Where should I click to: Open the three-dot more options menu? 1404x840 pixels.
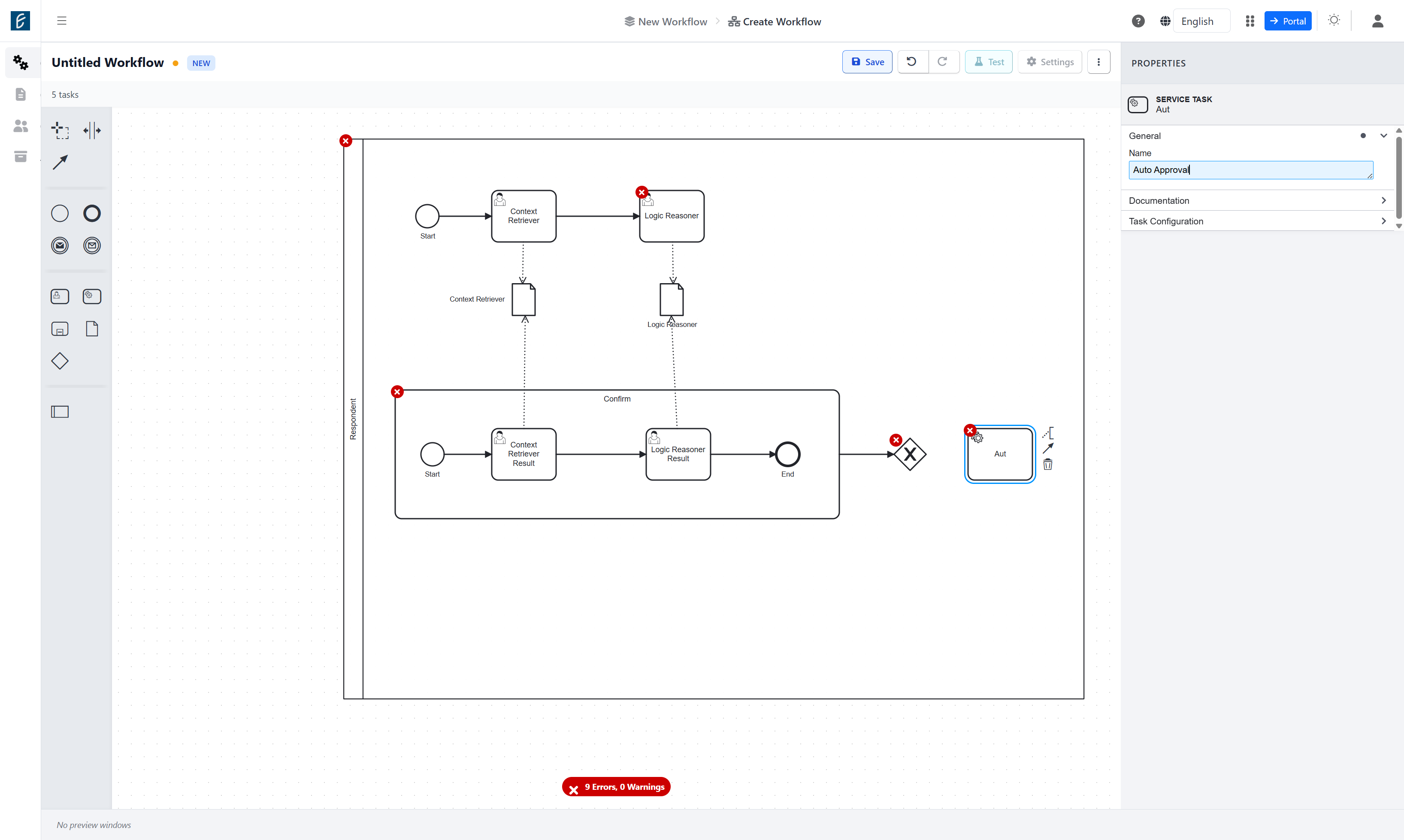[1099, 62]
